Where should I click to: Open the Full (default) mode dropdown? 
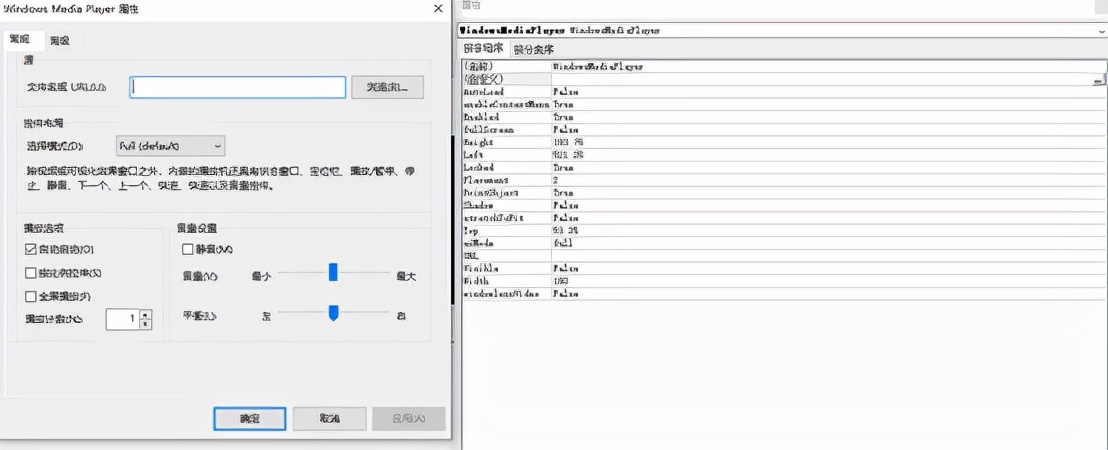170,146
